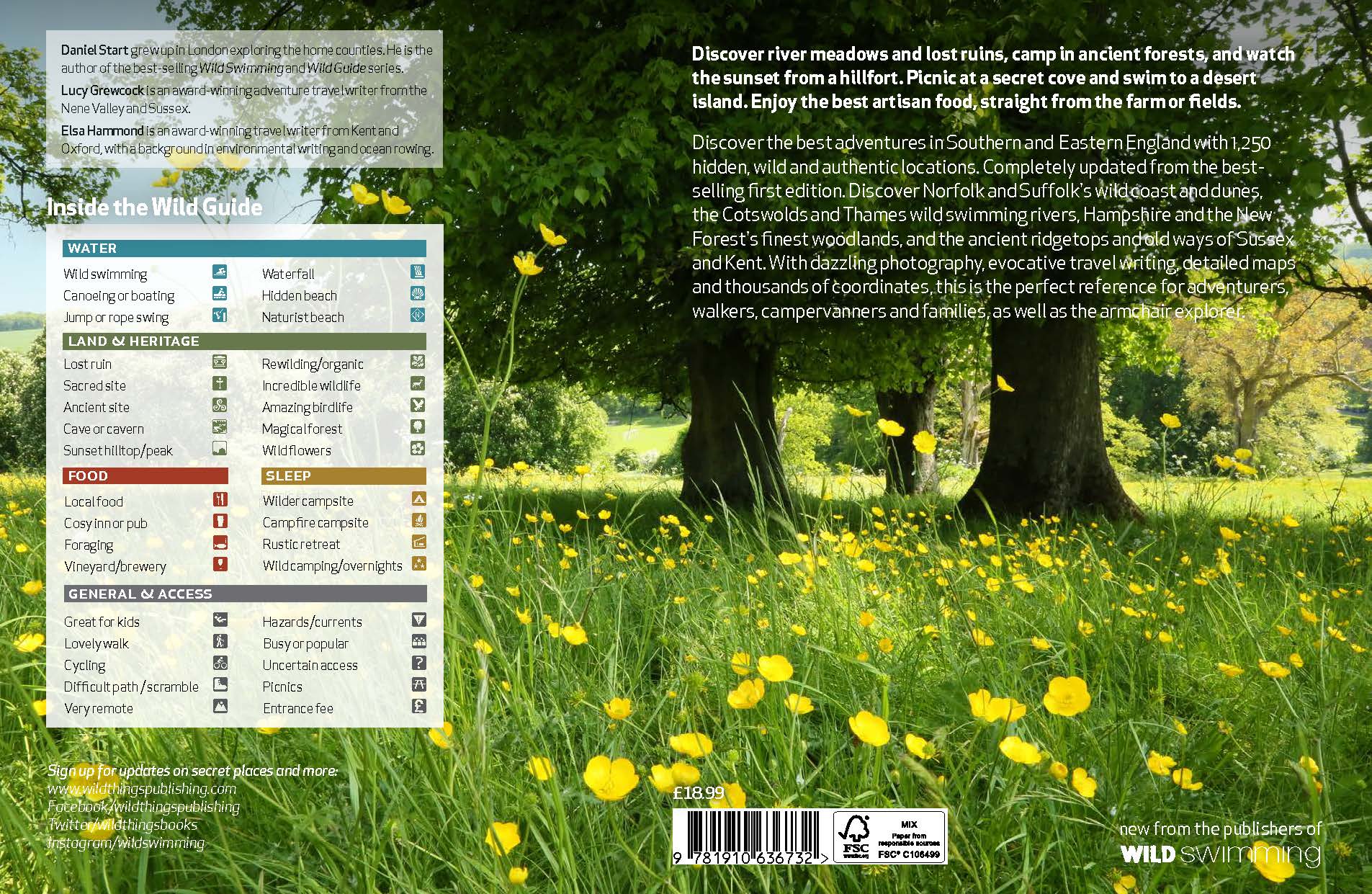The width and height of the screenshot is (1372, 894).
Task: Click the WATER section header bar
Action: click(244, 249)
